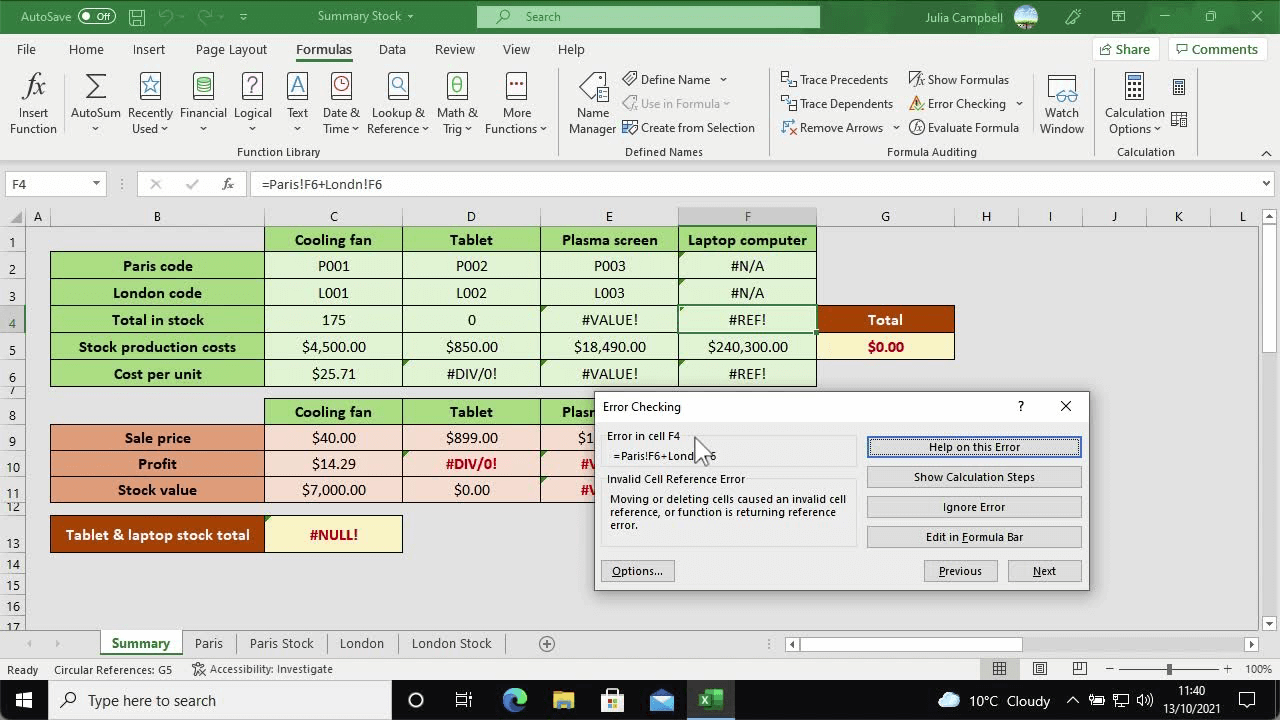This screenshot has height=720, width=1280.
Task: Click Create from Selection
Action: [x=689, y=127]
